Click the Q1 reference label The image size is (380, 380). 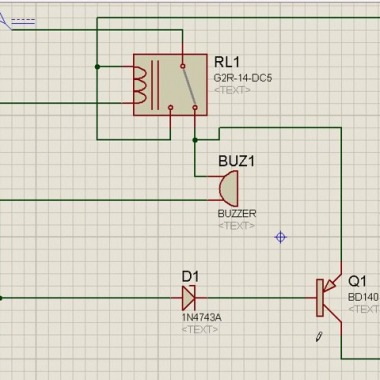[x=357, y=281]
